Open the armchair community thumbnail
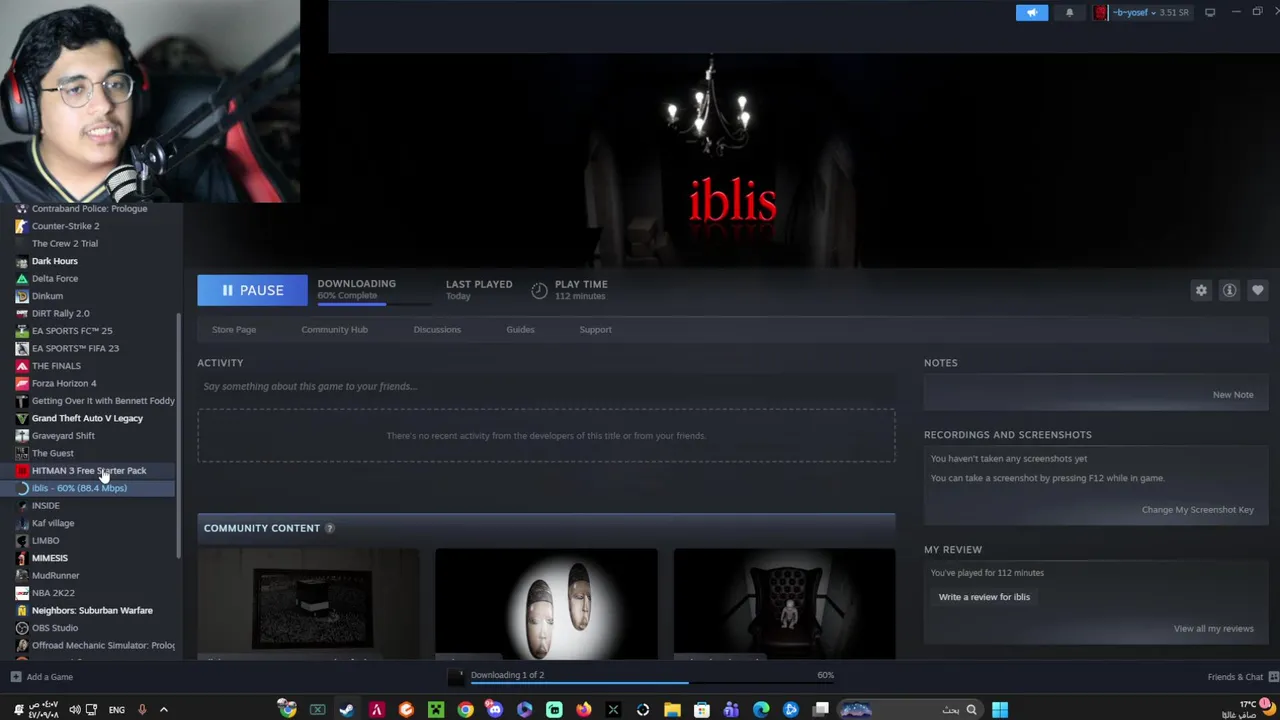The width and height of the screenshot is (1280, 720). [x=784, y=603]
